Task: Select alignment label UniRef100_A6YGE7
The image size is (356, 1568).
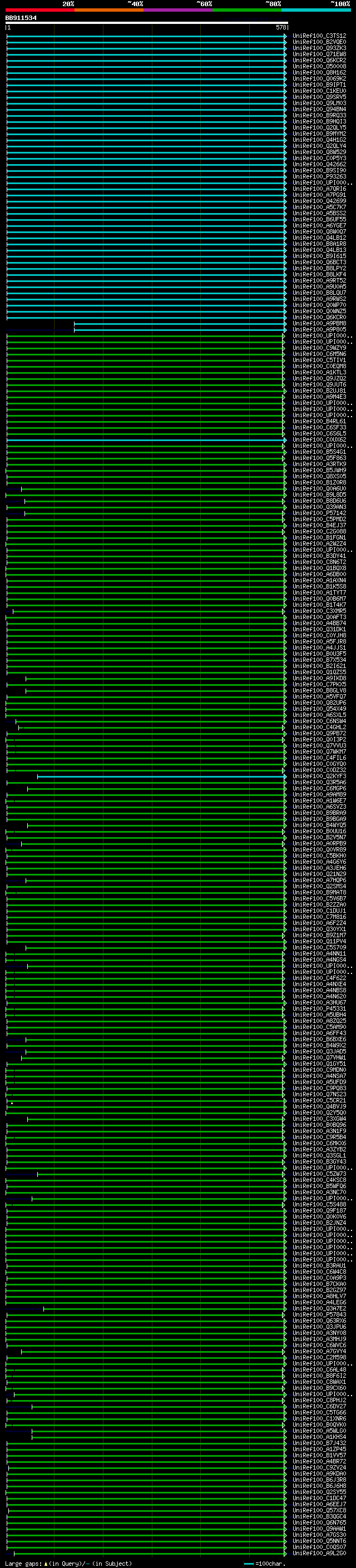Action: (319, 225)
